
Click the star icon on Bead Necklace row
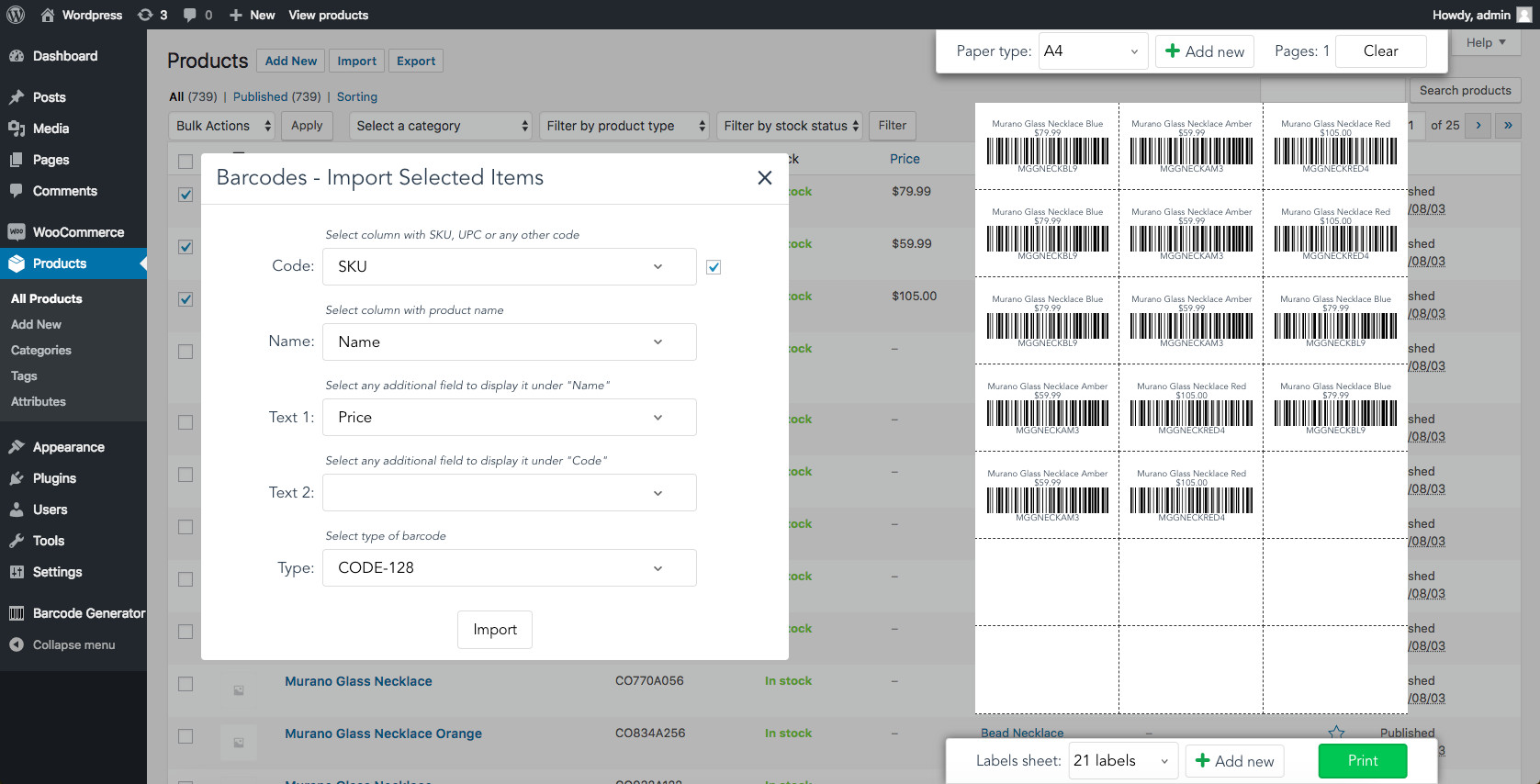[x=1336, y=733]
